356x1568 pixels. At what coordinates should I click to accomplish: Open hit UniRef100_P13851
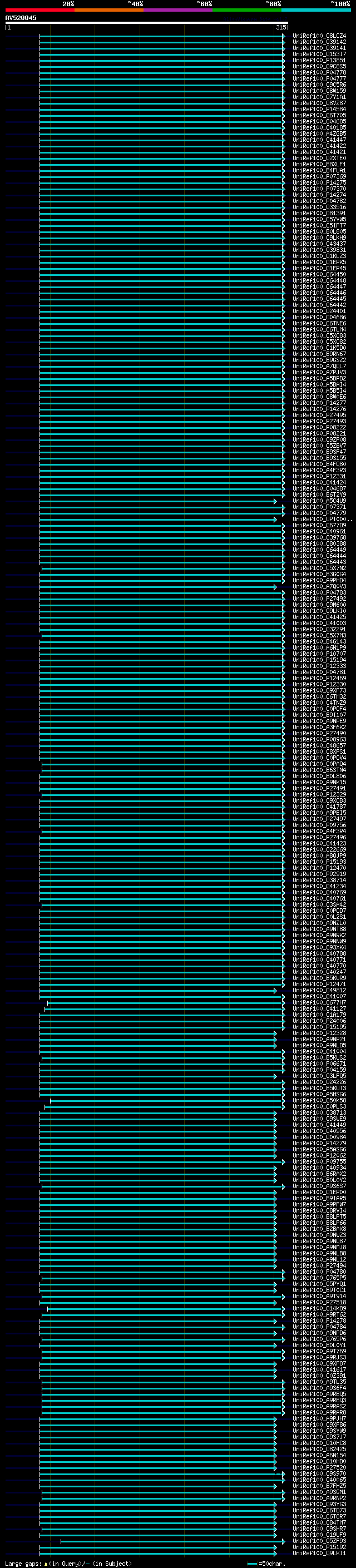(x=319, y=60)
